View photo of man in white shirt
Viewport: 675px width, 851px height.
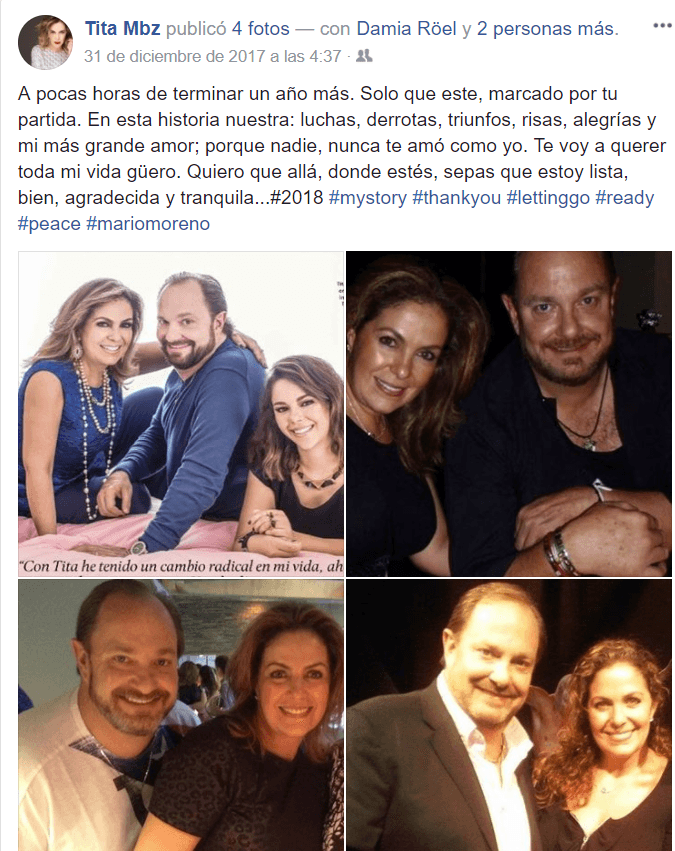tap(181, 715)
